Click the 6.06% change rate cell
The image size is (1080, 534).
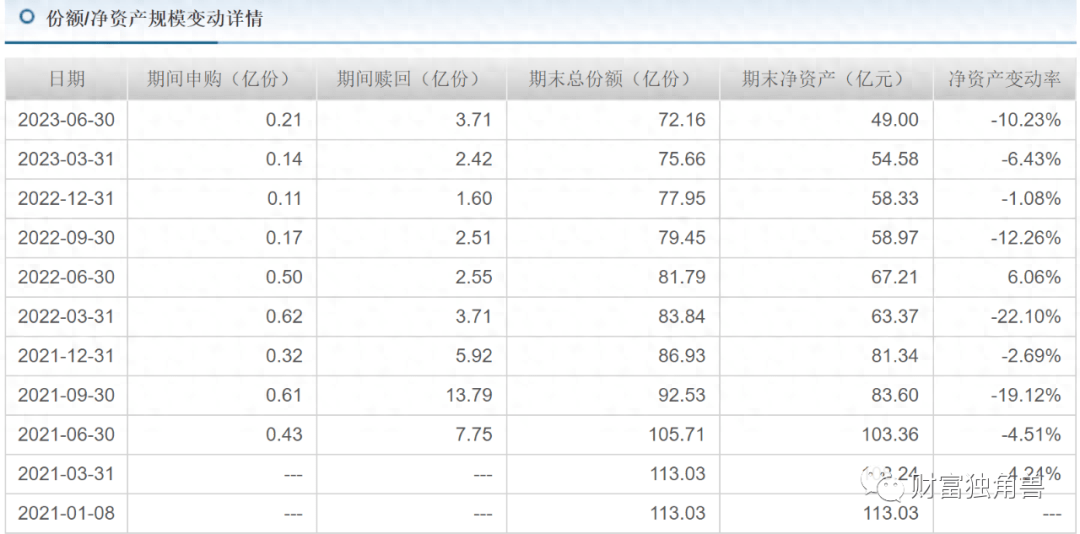(x=1034, y=277)
